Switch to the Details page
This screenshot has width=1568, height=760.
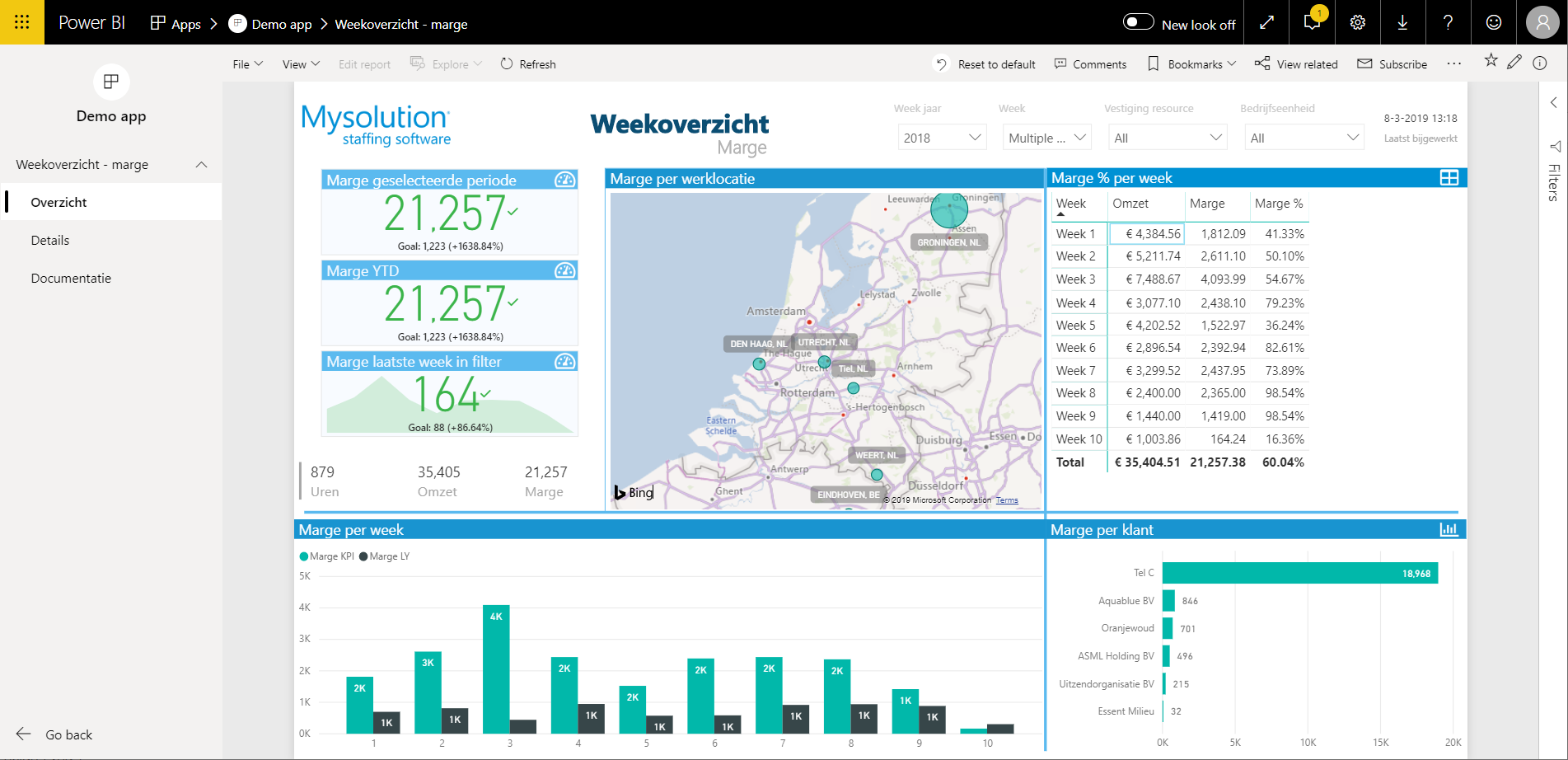[50, 241]
